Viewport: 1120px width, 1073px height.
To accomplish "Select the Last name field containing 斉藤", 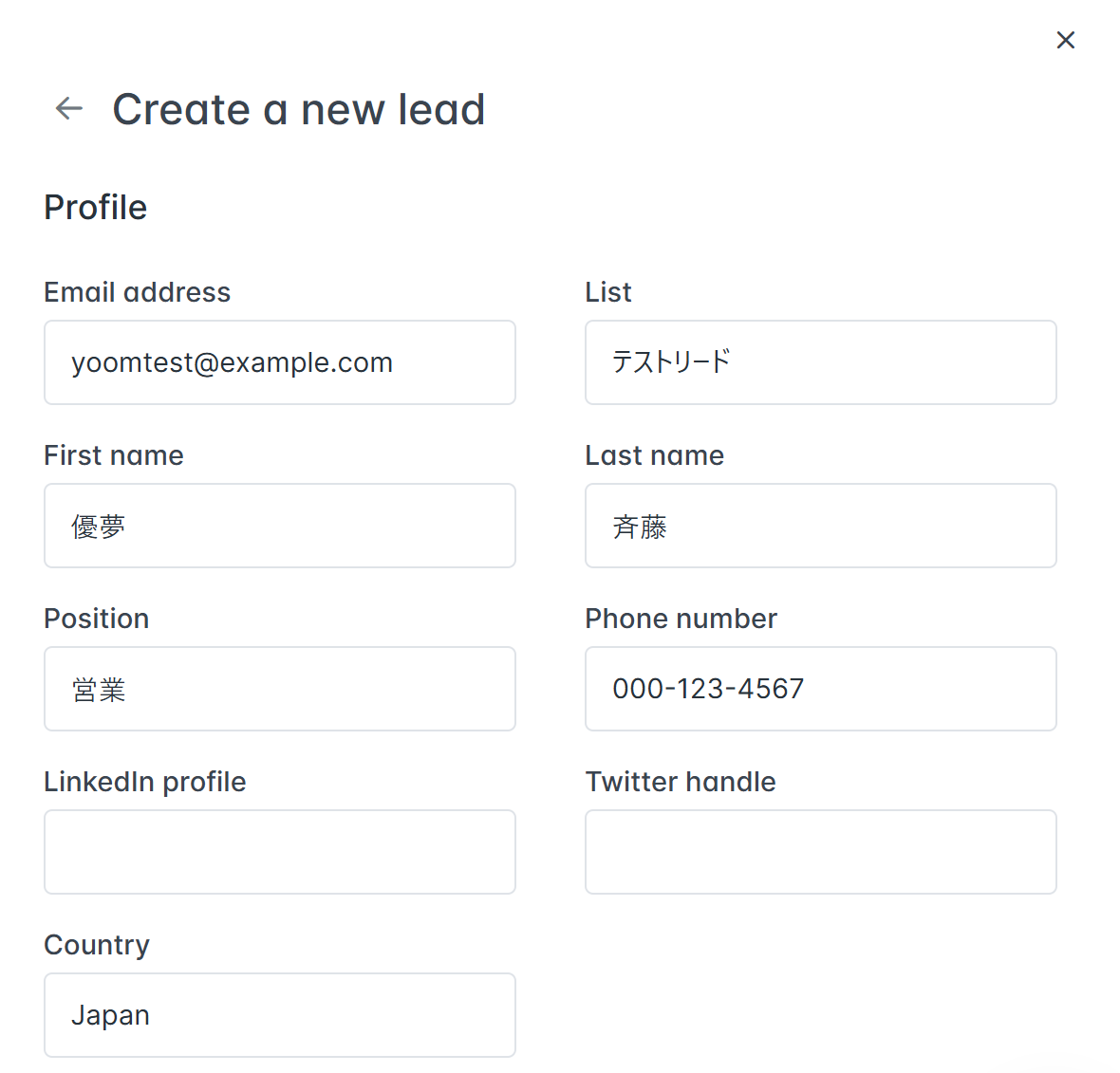I will pyautogui.click(x=820, y=526).
